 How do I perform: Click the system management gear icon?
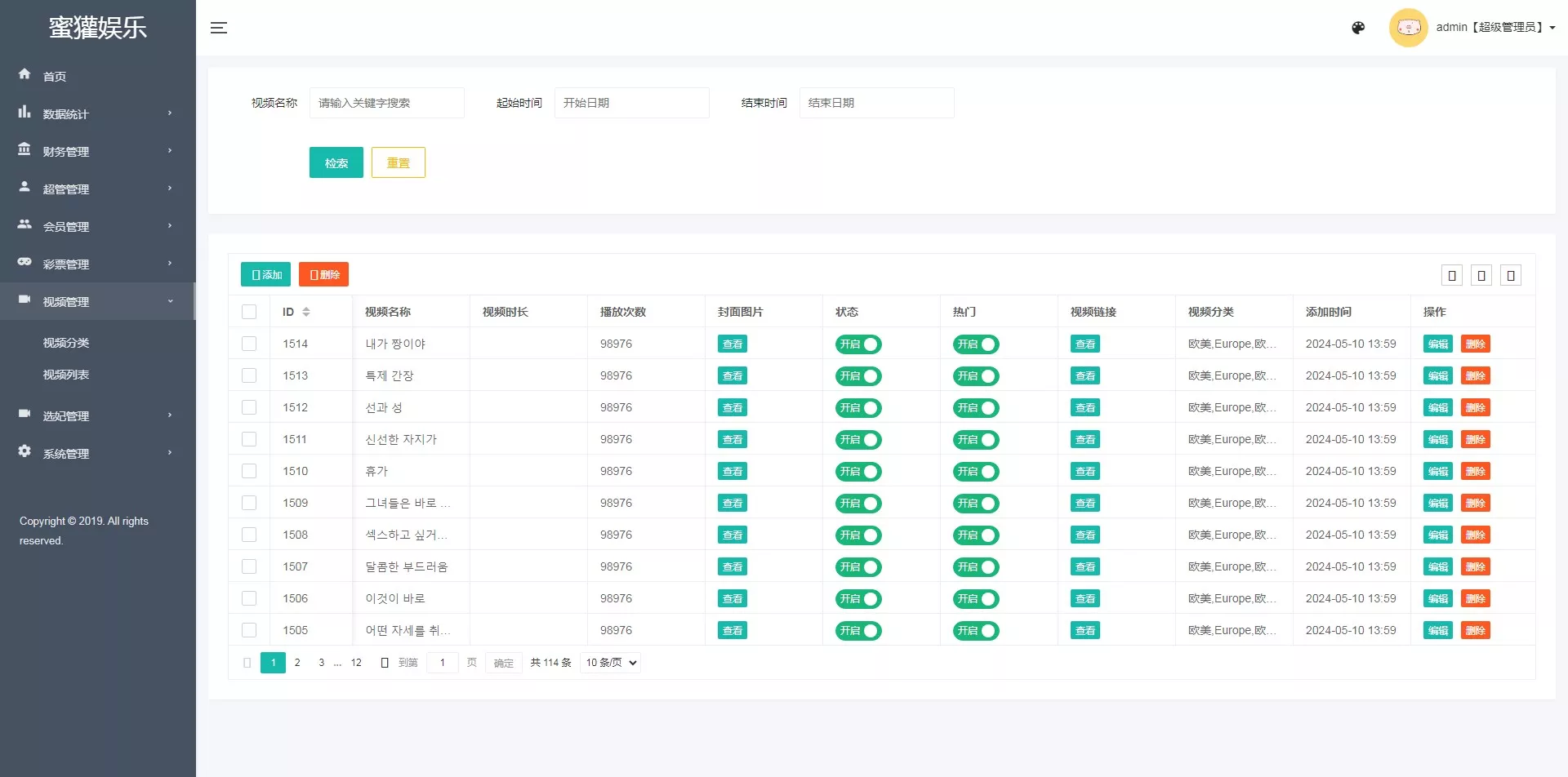point(24,451)
